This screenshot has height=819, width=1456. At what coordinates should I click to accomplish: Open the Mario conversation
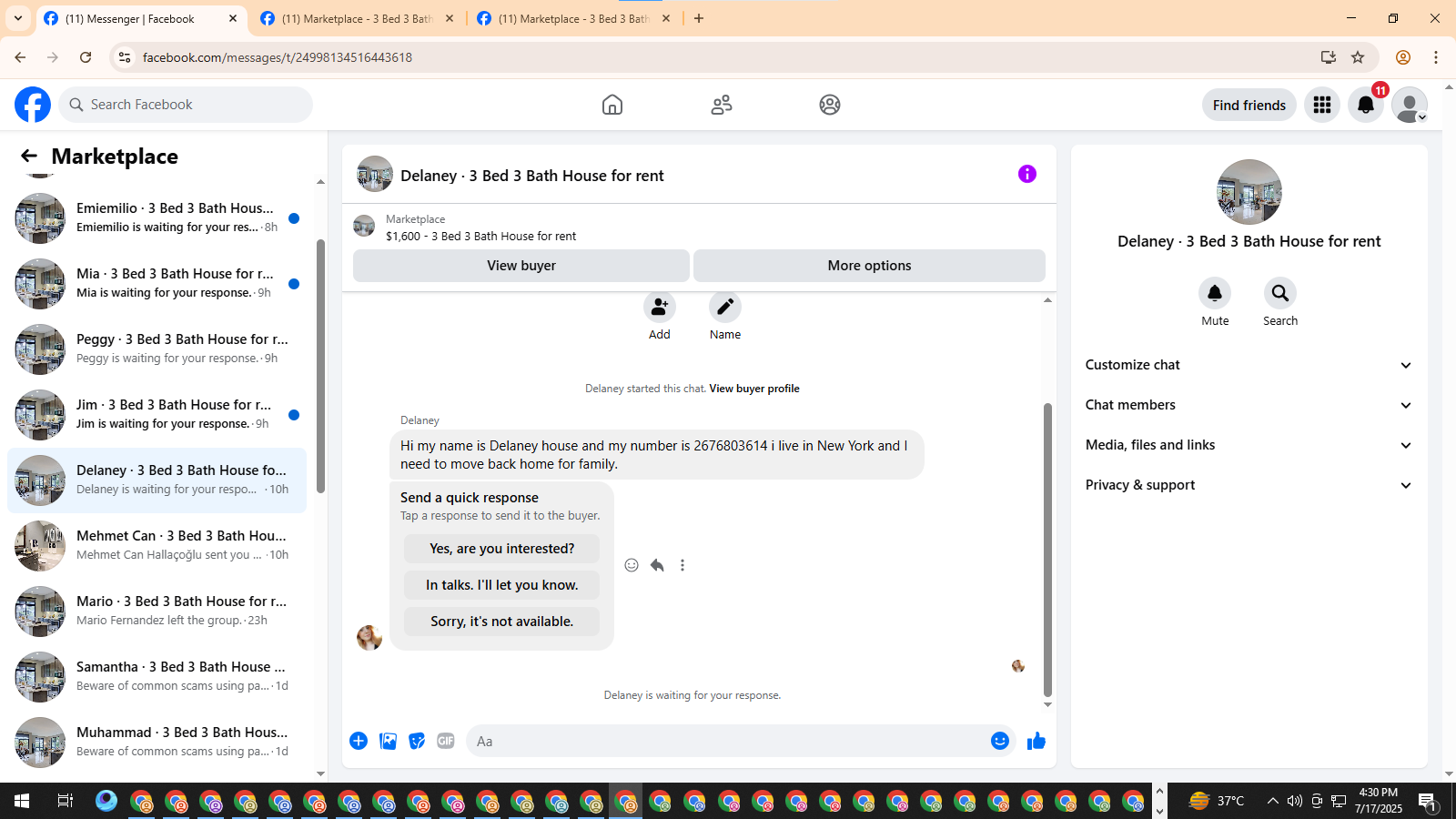coord(157,612)
